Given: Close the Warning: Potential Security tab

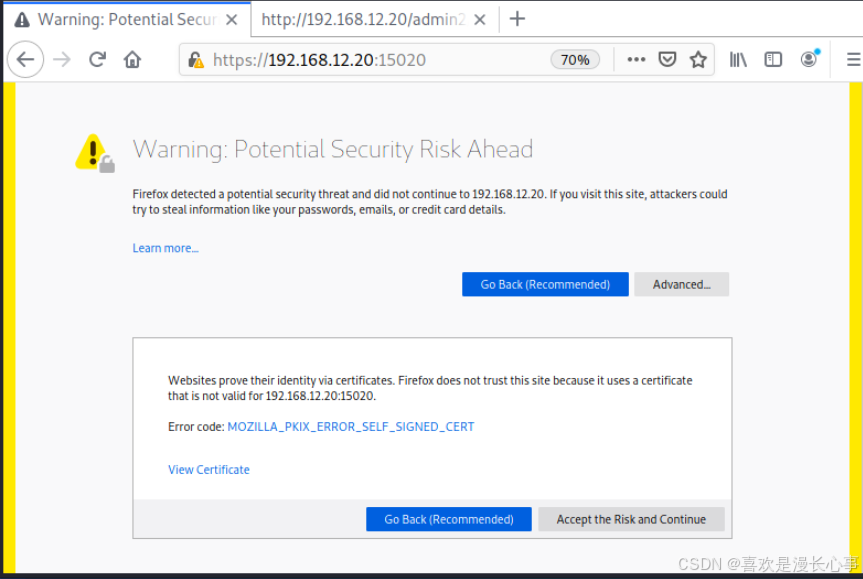Looking at the screenshot, I should tap(232, 20).
